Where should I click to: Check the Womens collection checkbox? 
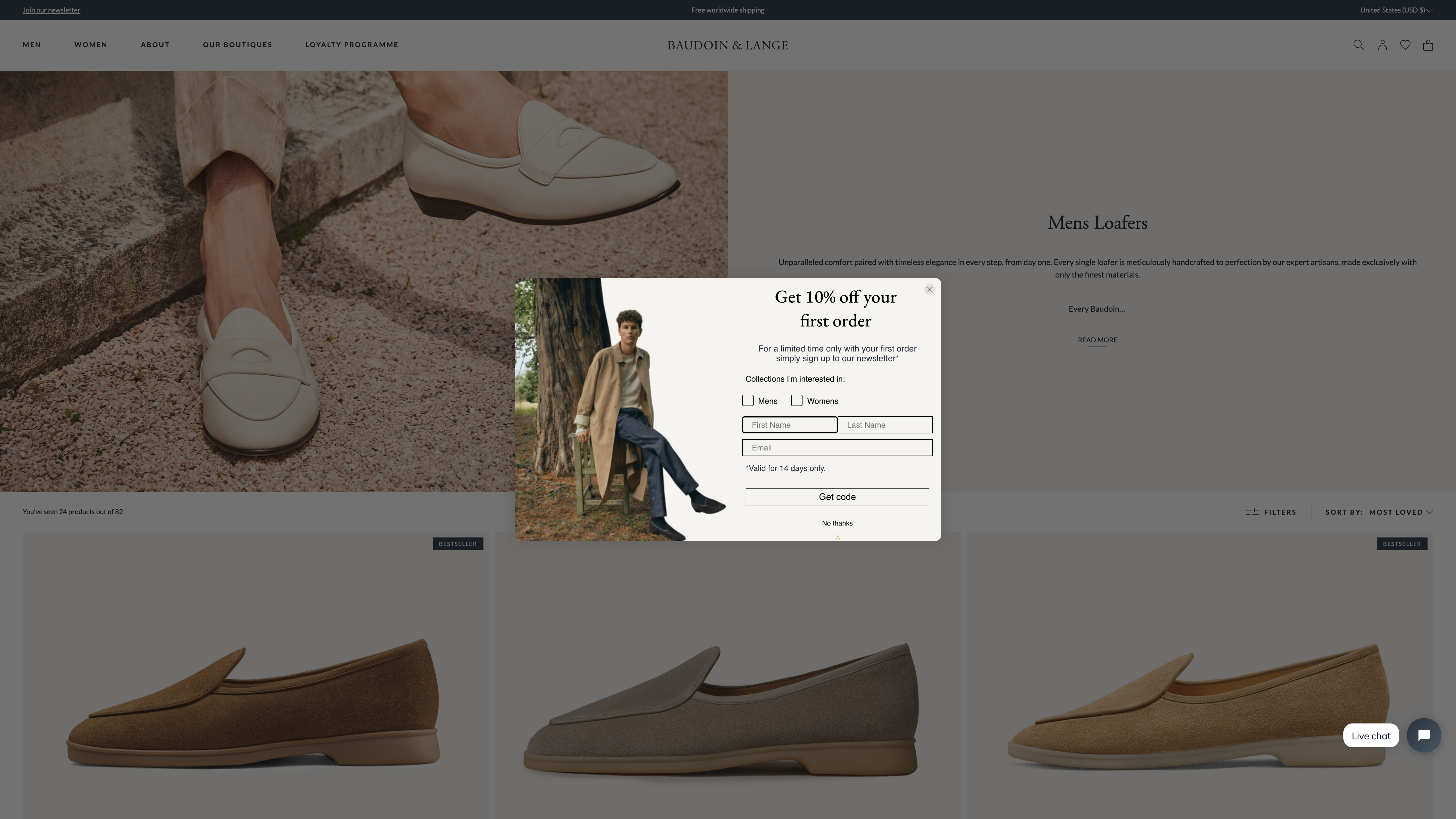click(797, 400)
